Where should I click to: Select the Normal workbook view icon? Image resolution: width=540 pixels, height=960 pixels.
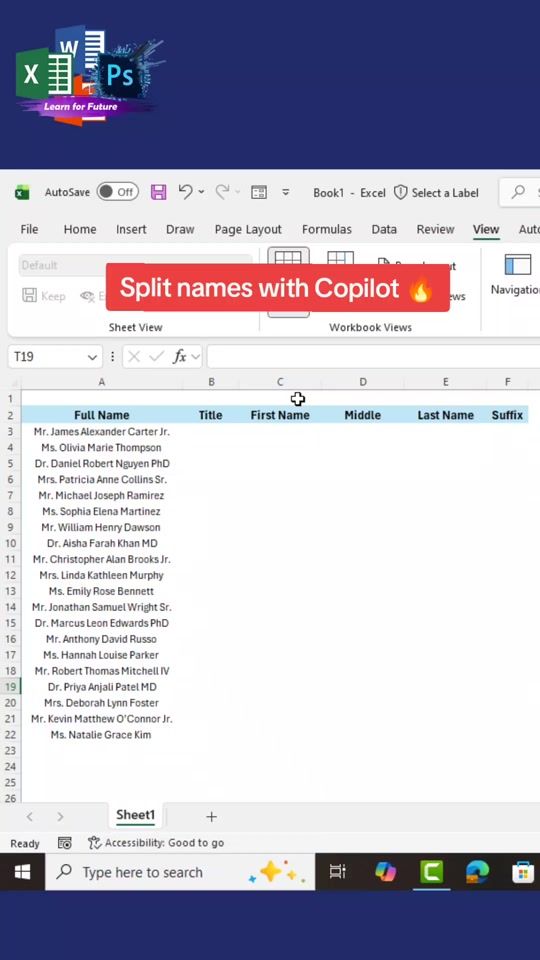pyautogui.click(x=288, y=259)
